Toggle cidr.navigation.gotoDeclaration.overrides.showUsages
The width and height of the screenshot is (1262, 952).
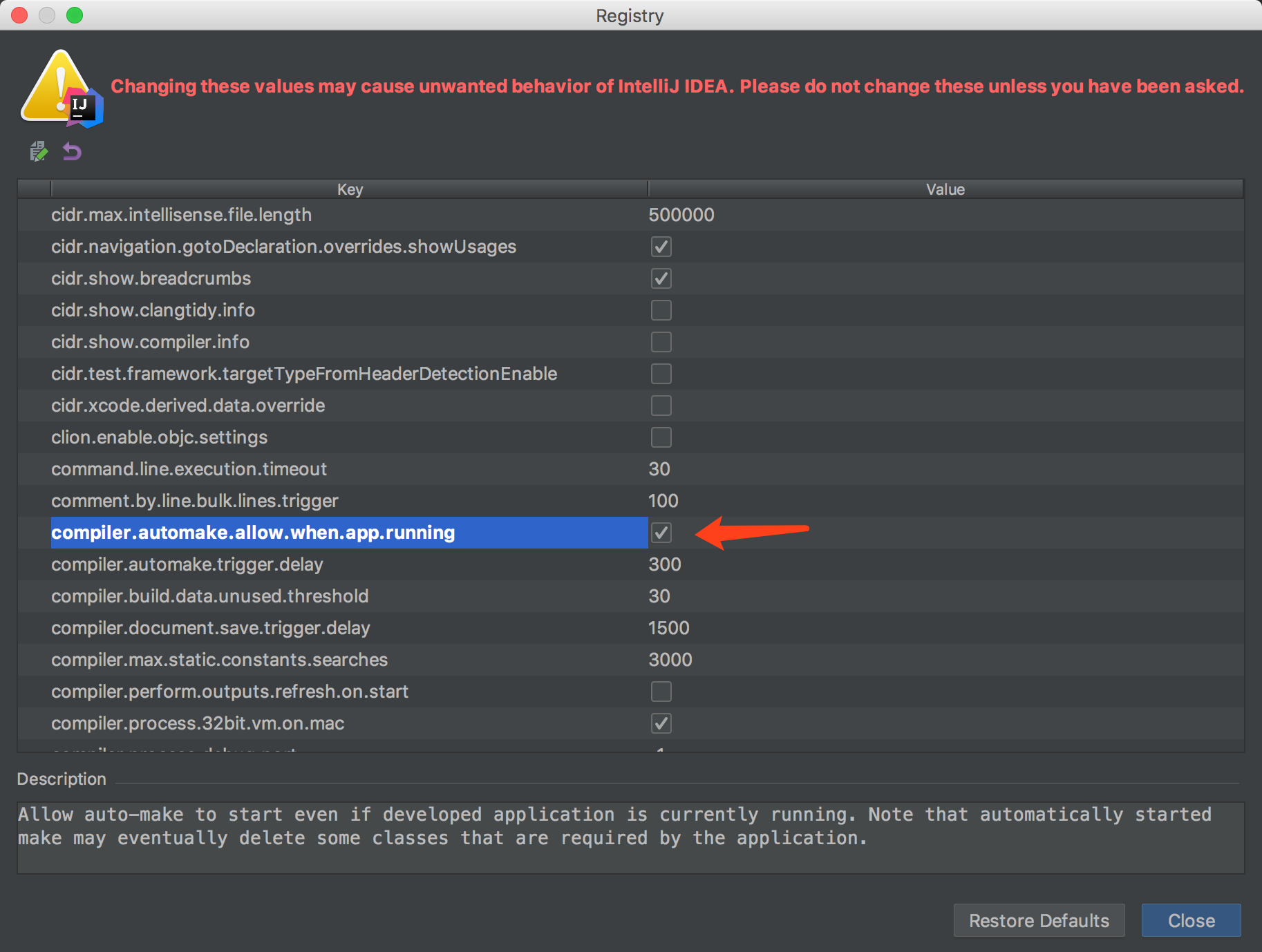(x=661, y=247)
